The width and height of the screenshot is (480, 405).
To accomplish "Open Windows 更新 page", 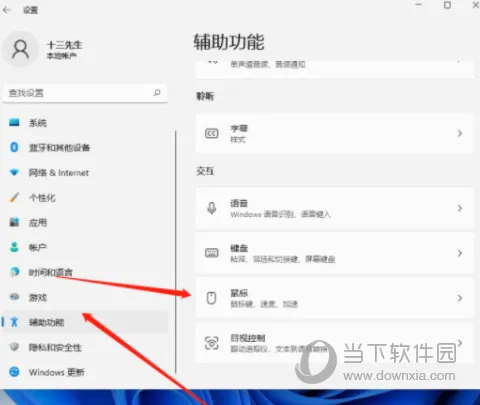I will [x=85, y=372].
